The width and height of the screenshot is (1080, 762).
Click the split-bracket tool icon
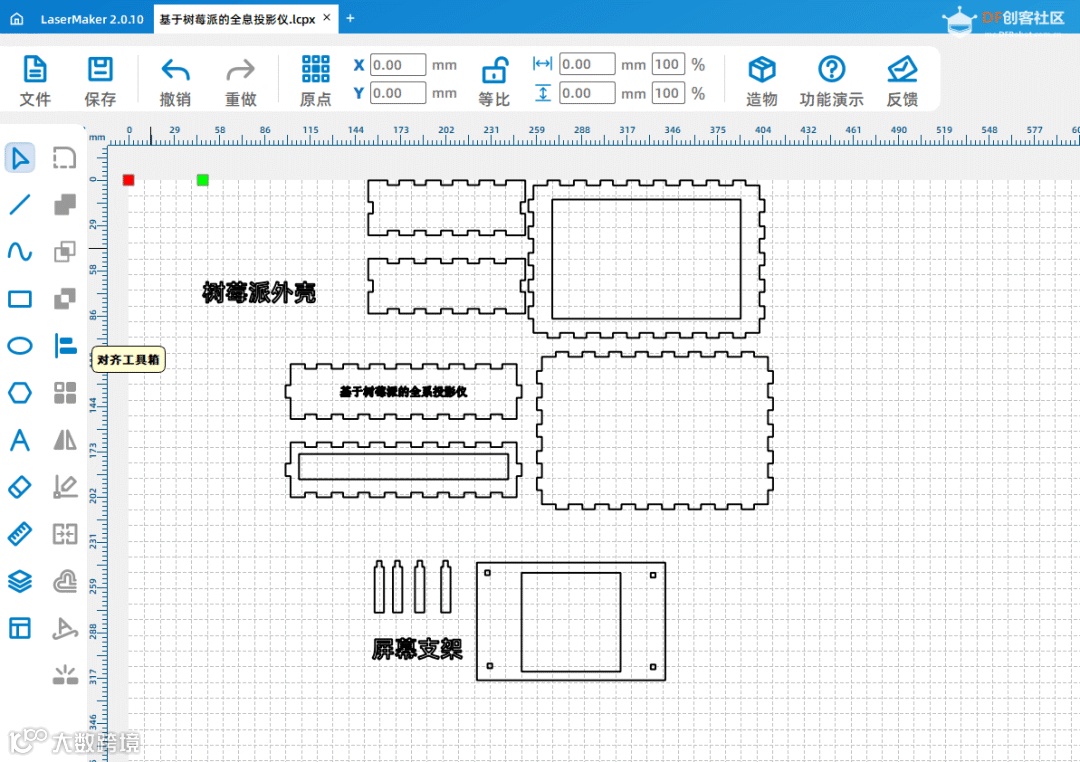[x=65, y=534]
